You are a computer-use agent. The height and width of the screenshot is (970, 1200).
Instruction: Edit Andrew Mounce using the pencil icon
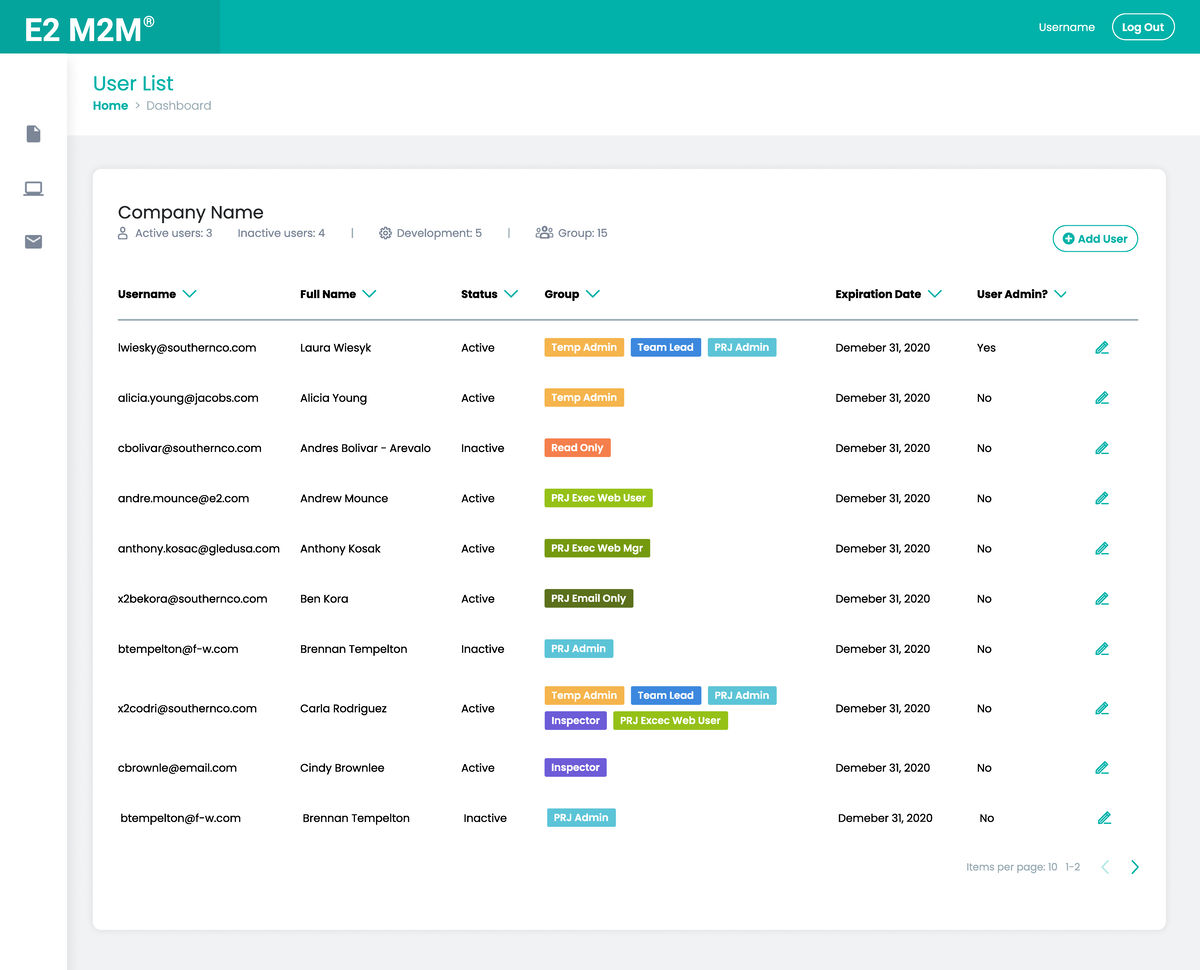click(1101, 498)
